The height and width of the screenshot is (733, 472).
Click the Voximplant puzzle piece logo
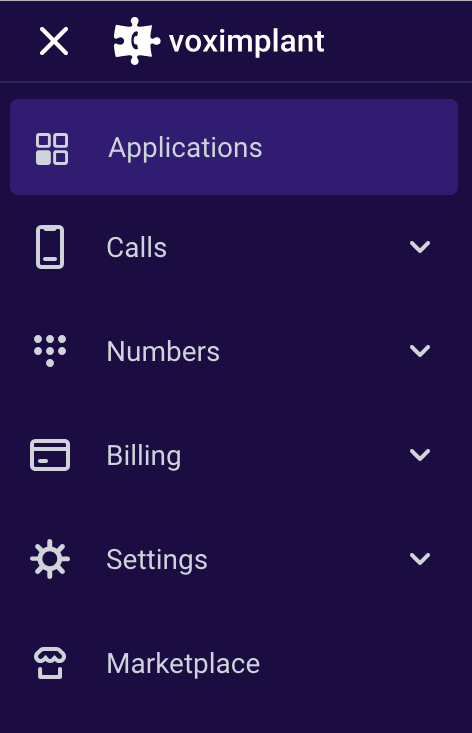tap(136, 41)
